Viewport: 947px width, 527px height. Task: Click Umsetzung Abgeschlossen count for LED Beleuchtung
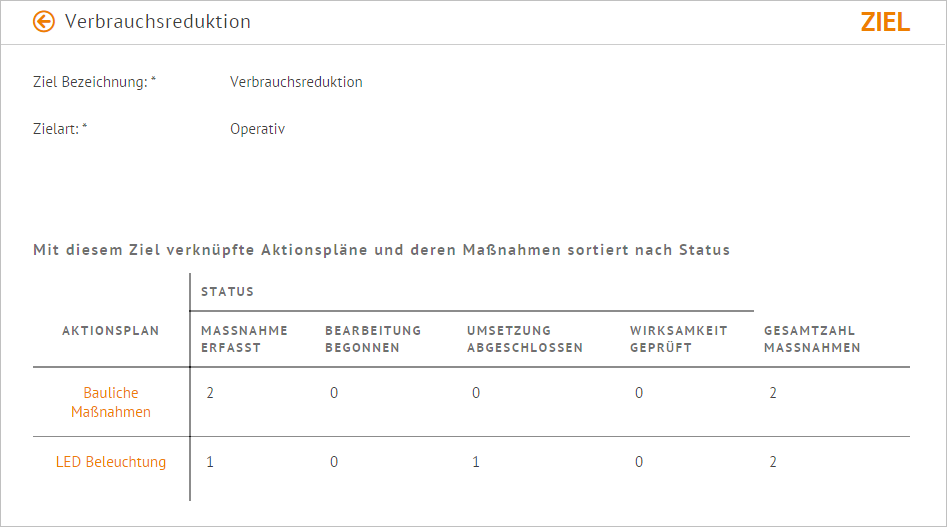[x=476, y=462]
